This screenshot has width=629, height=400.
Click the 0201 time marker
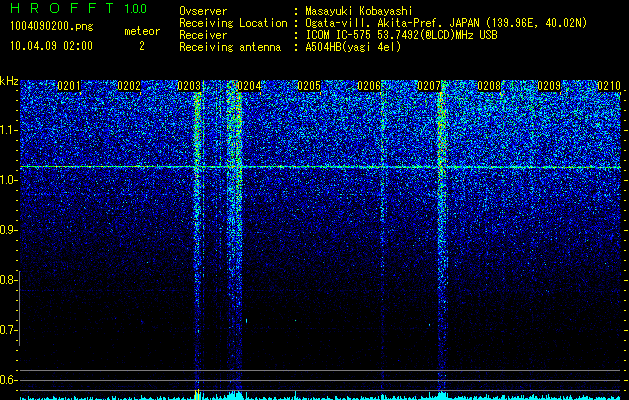point(69,86)
